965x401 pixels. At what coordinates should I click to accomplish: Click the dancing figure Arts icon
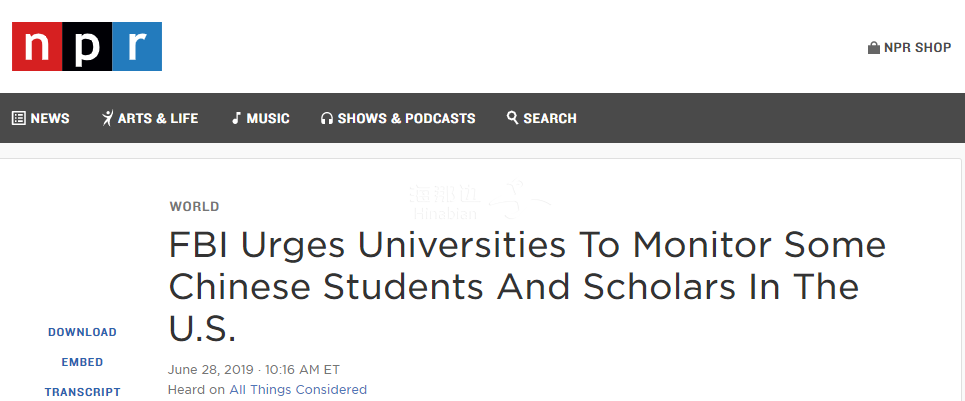tap(108, 118)
